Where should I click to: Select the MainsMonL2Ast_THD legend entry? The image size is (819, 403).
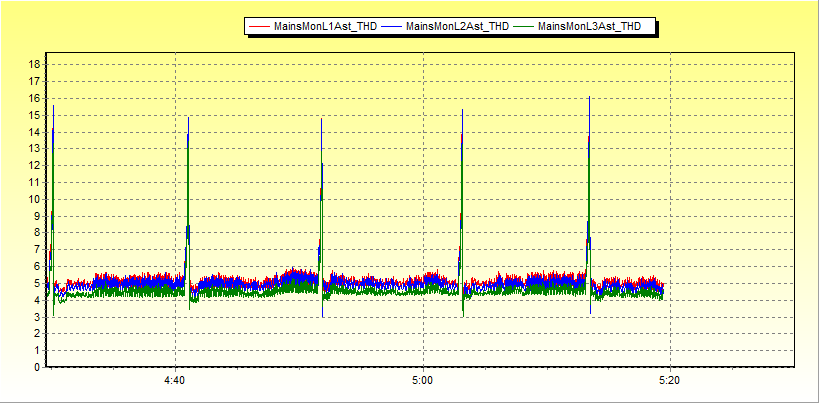pos(457,27)
